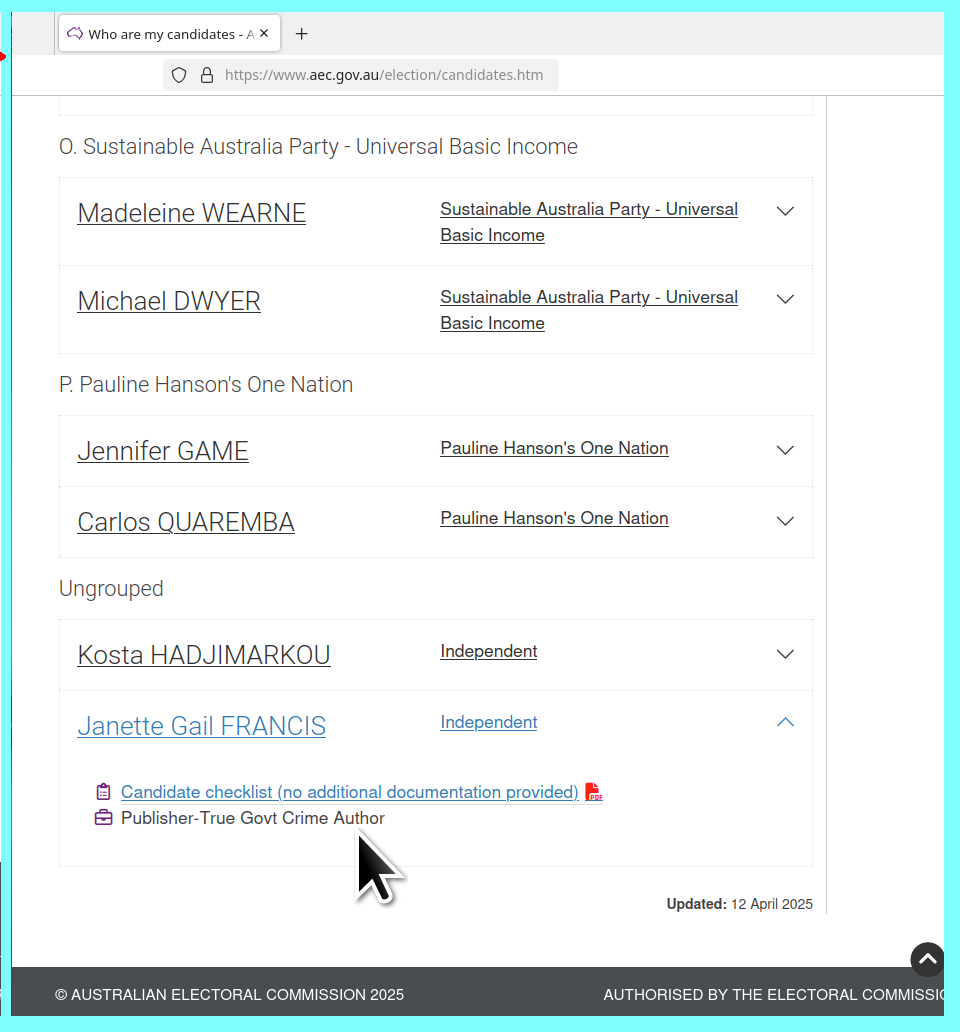Image resolution: width=960 pixels, height=1032 pixels.
Task: Collapse Janette Gail FRANCIS details
Action: pyautogui.click(x=785, y=722)
